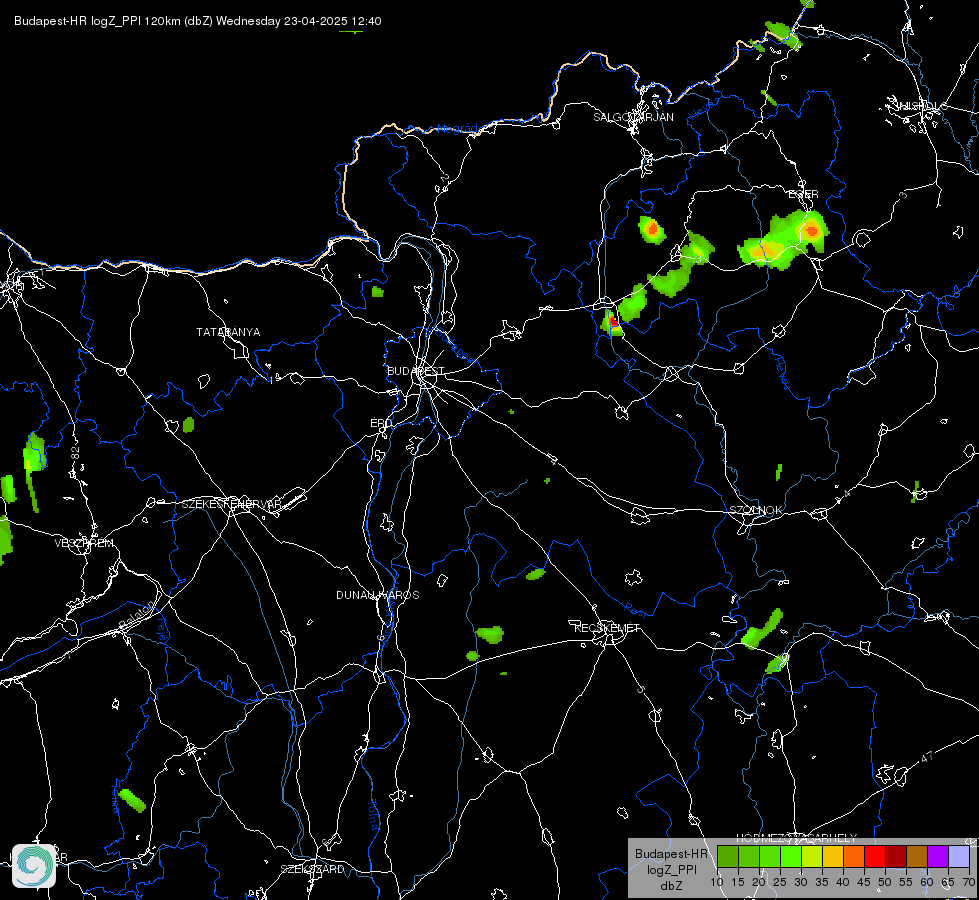
Task: Click the 'logZ_PPI' legend caption
Action: (671, 870)
